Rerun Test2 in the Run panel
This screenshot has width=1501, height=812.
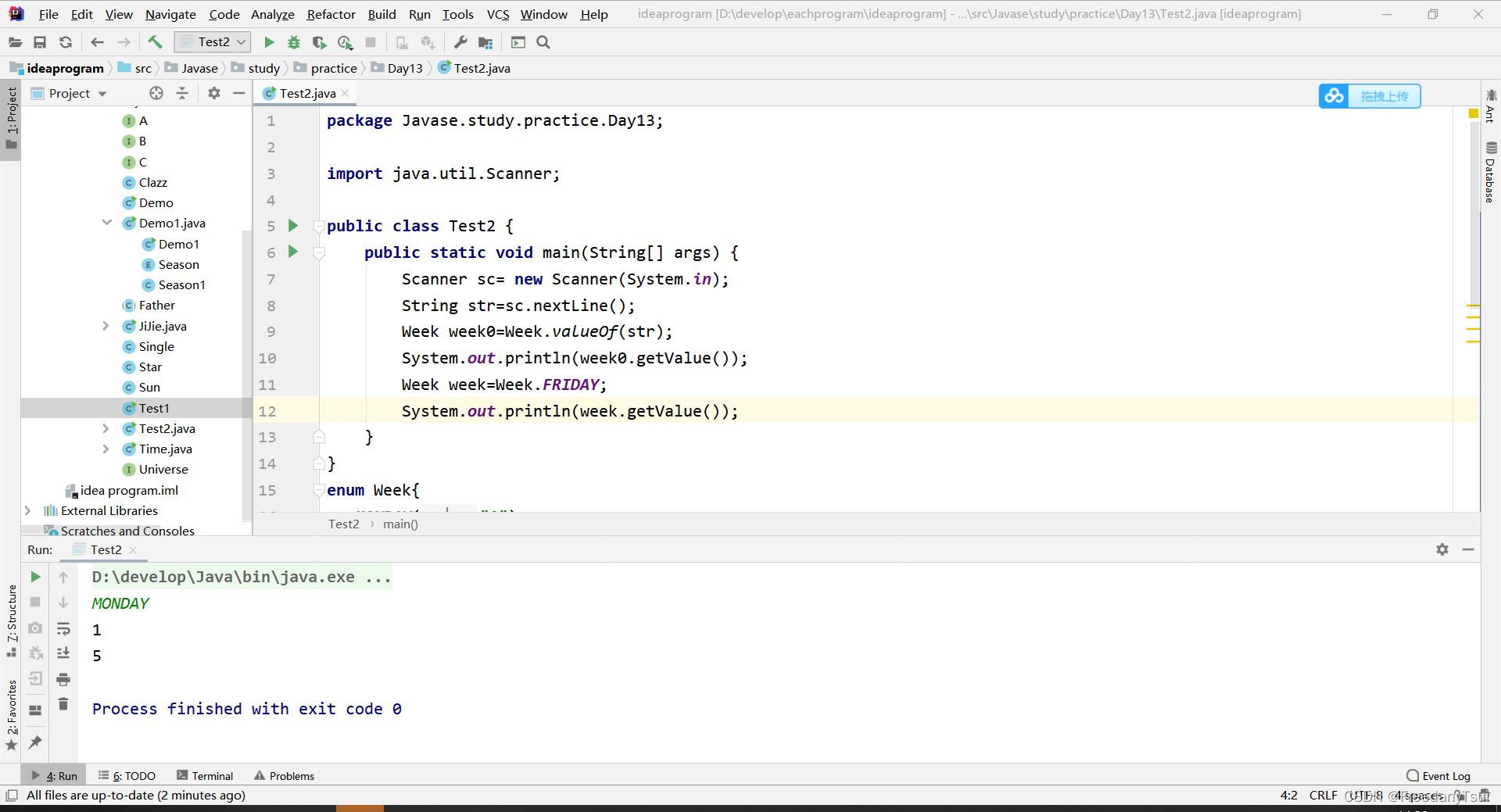35,577
